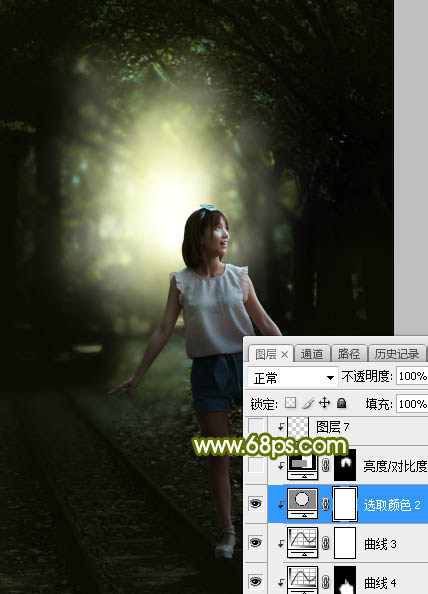Image resolution: width=428 pixels, height=594 pixels.
Task: Select the 曲线 4 layer mask thumbnail
Action: (345, 580)
